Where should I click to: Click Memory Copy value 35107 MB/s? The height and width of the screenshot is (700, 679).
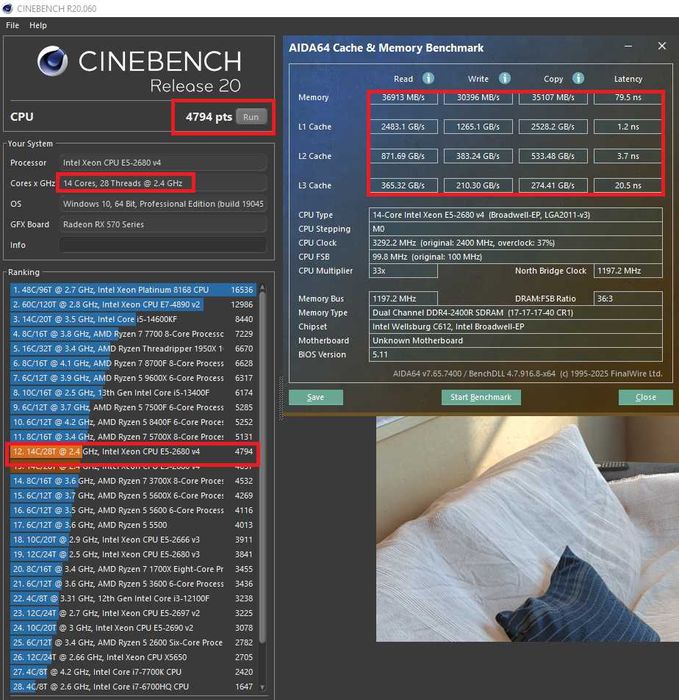[553, 97]
